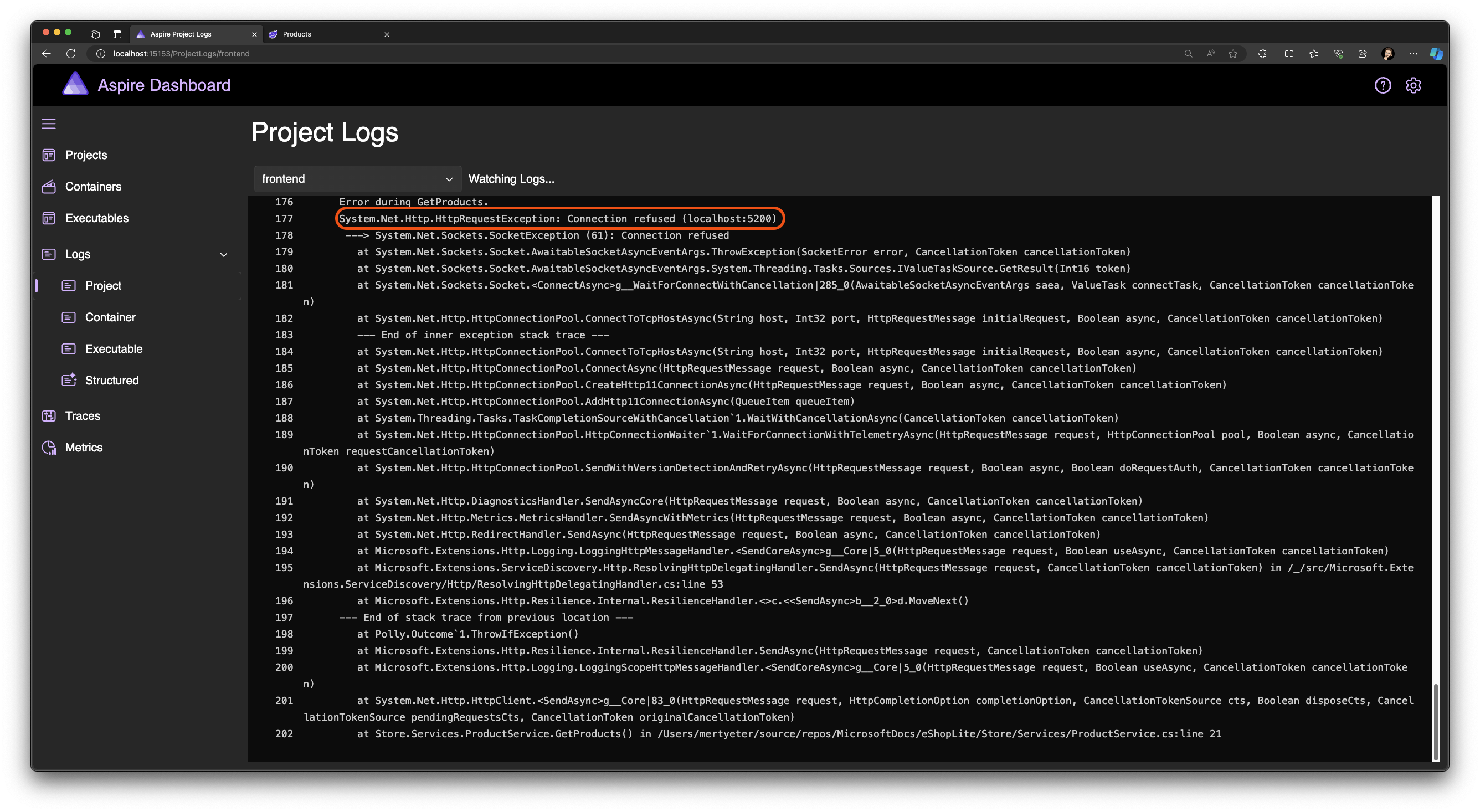Click the Traces sidebar icon
Screen dimensions: 1480x812
point(49,415)
